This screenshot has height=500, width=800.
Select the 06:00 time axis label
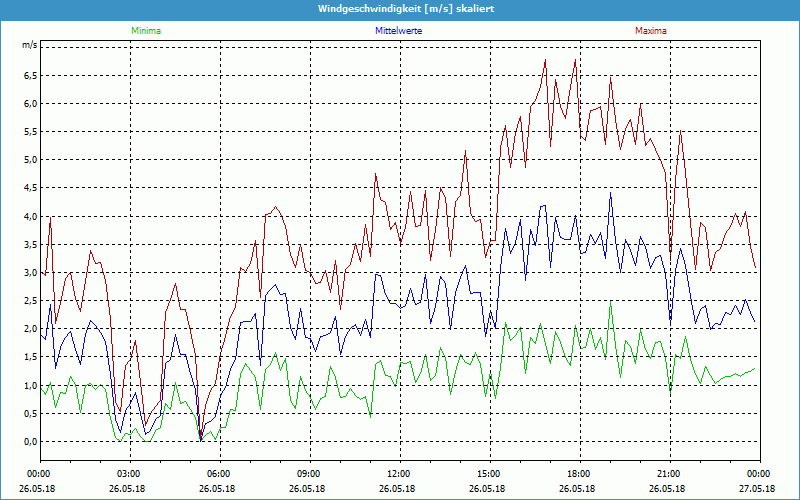click(x=219, y=474)
